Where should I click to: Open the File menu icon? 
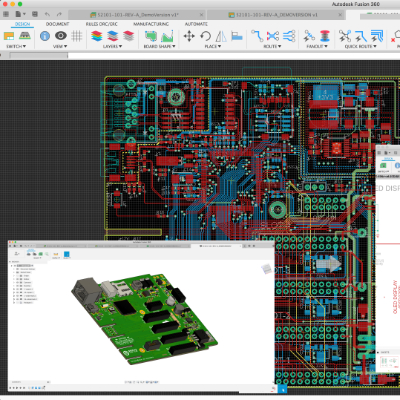[x=20, y=14]
